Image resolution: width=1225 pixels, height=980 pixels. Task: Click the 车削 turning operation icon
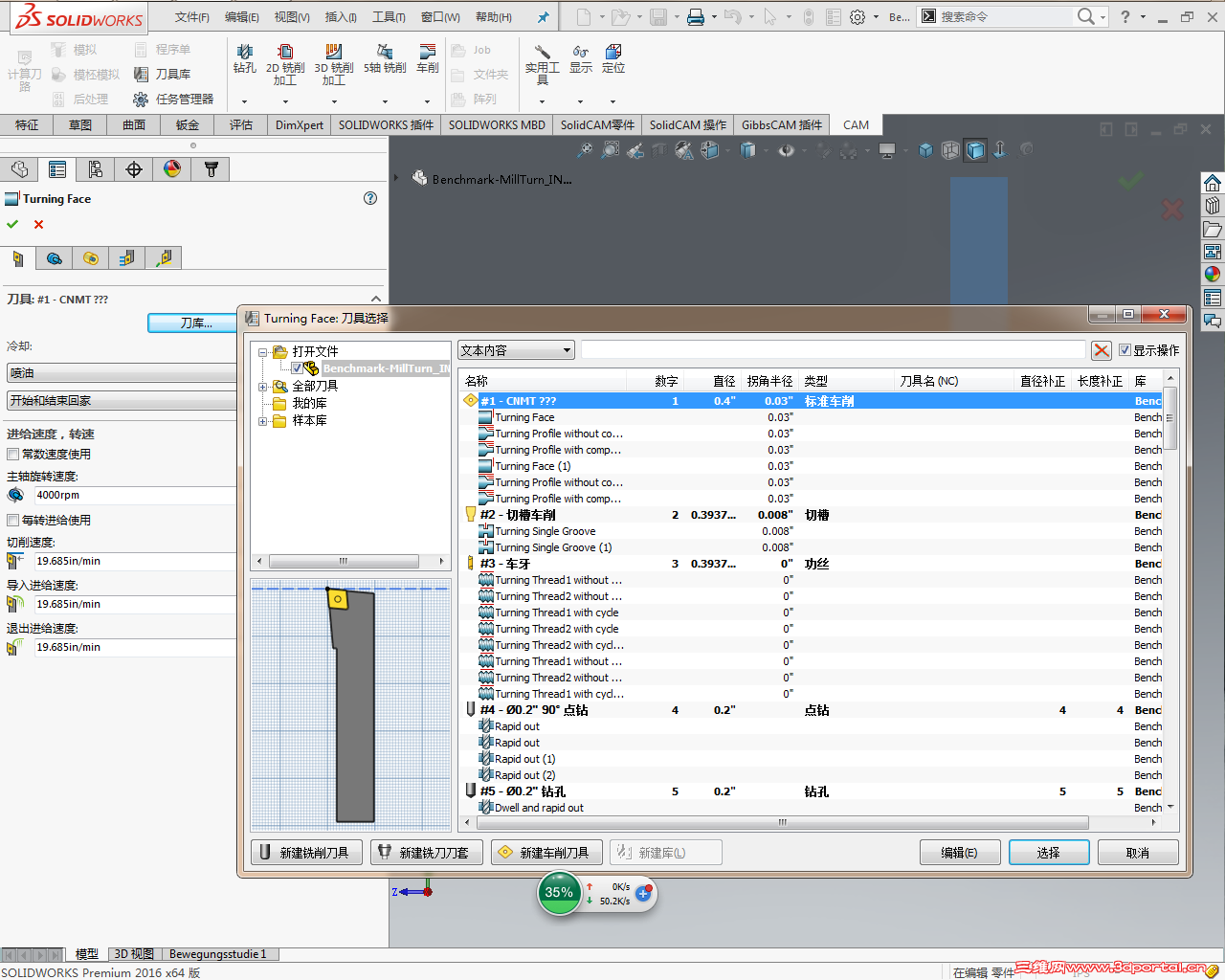coord(428,58)
